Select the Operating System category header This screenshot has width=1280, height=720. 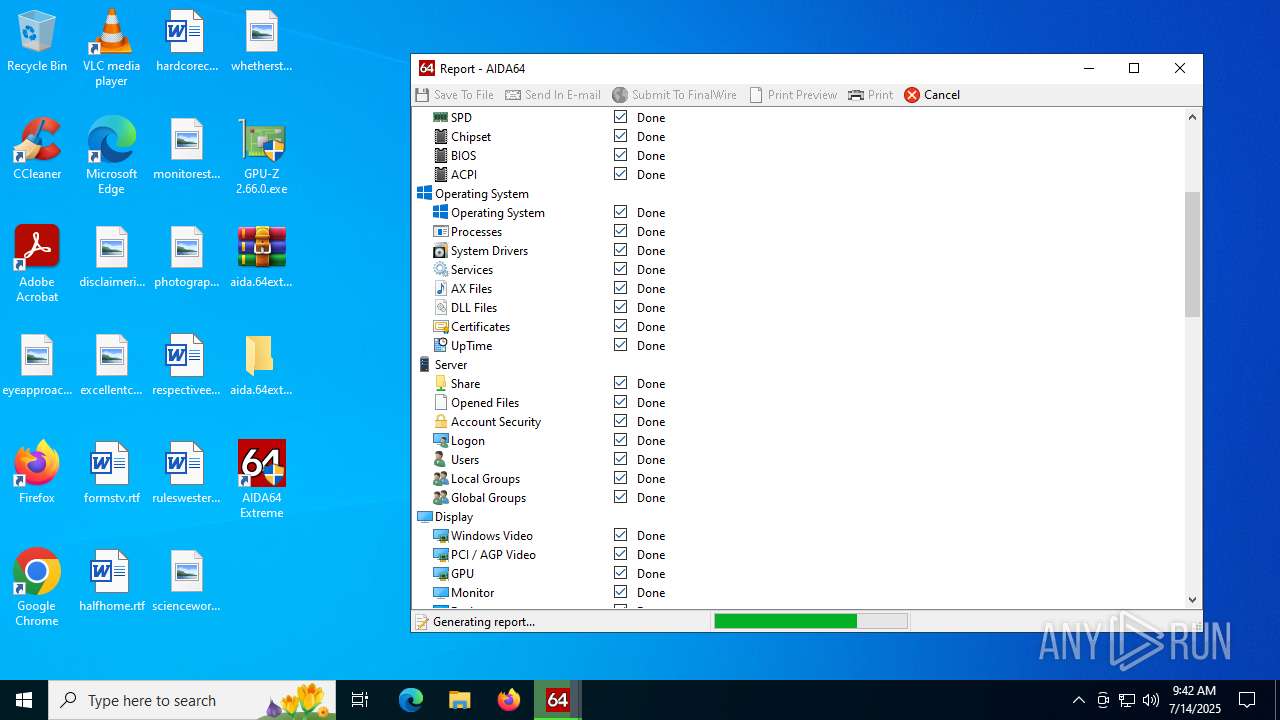[x=473, y=194]
